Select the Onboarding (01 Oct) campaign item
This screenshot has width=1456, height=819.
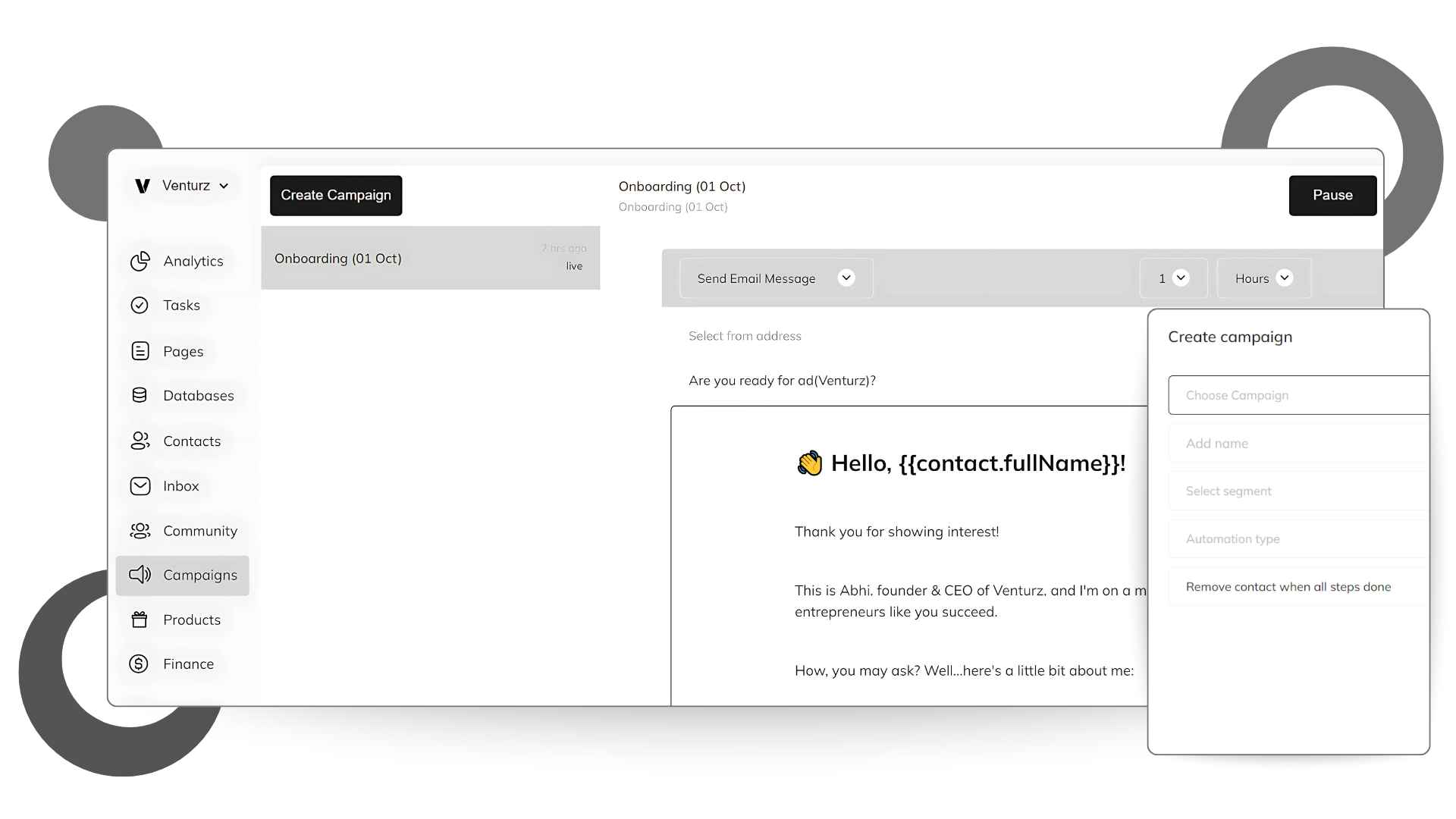tap(430, 258)
